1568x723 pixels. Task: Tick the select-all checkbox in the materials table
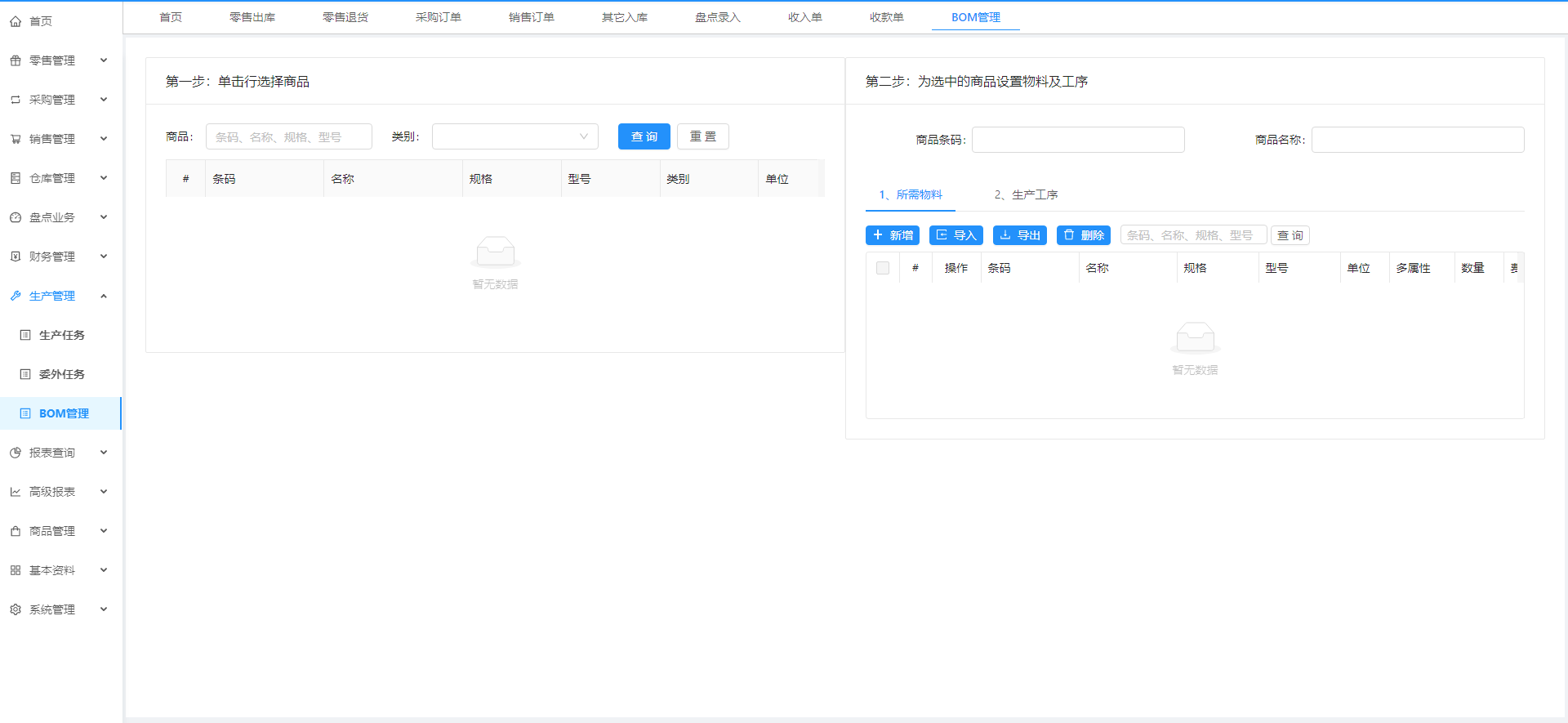[883, 268]
